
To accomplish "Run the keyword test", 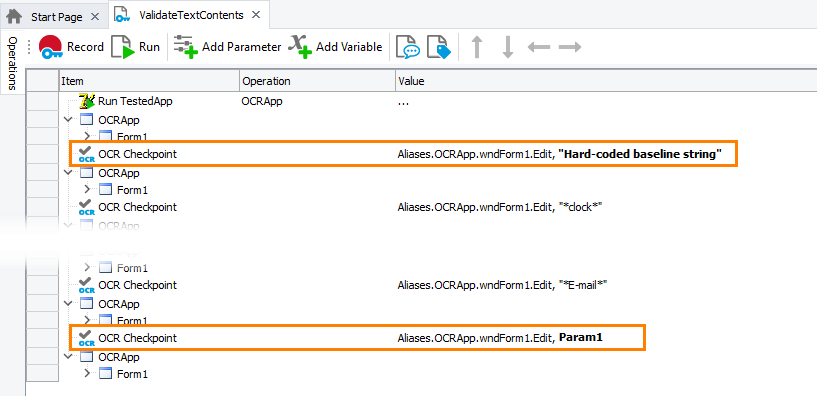I will 136,47.
